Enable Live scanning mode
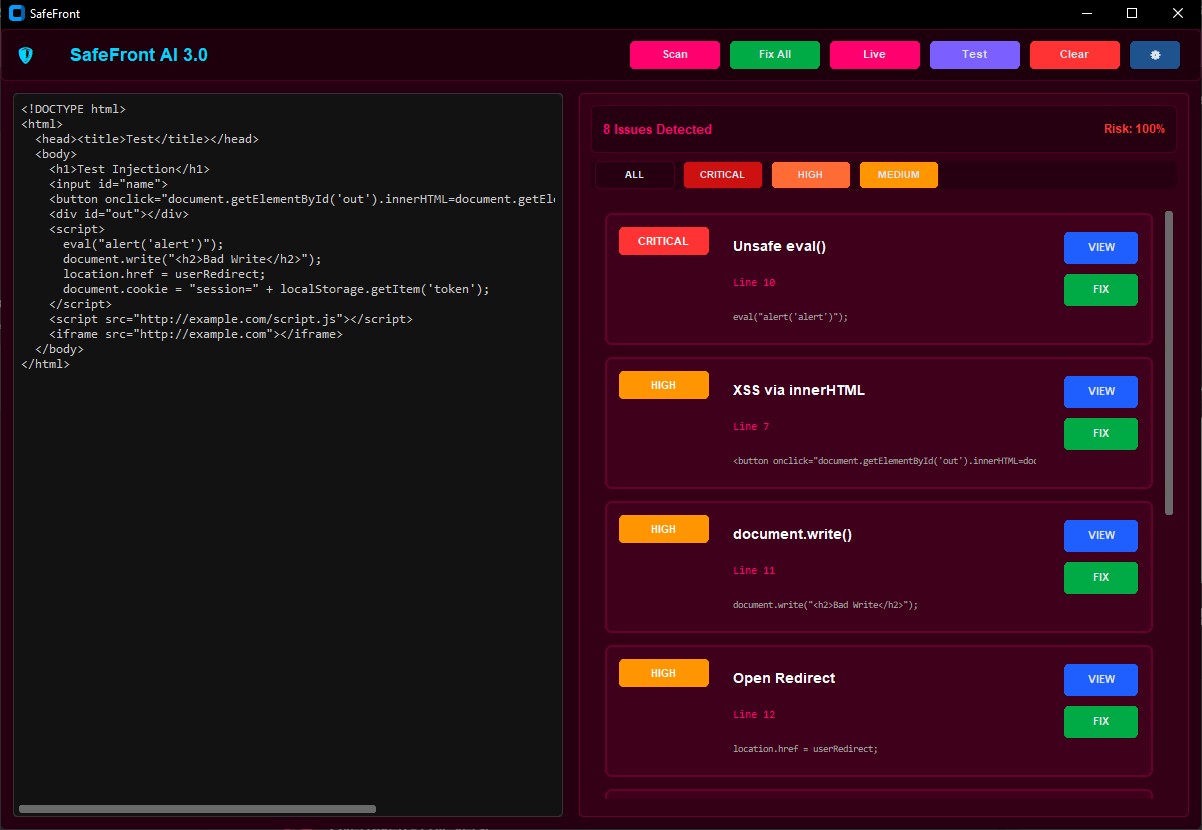 [874, 55]
